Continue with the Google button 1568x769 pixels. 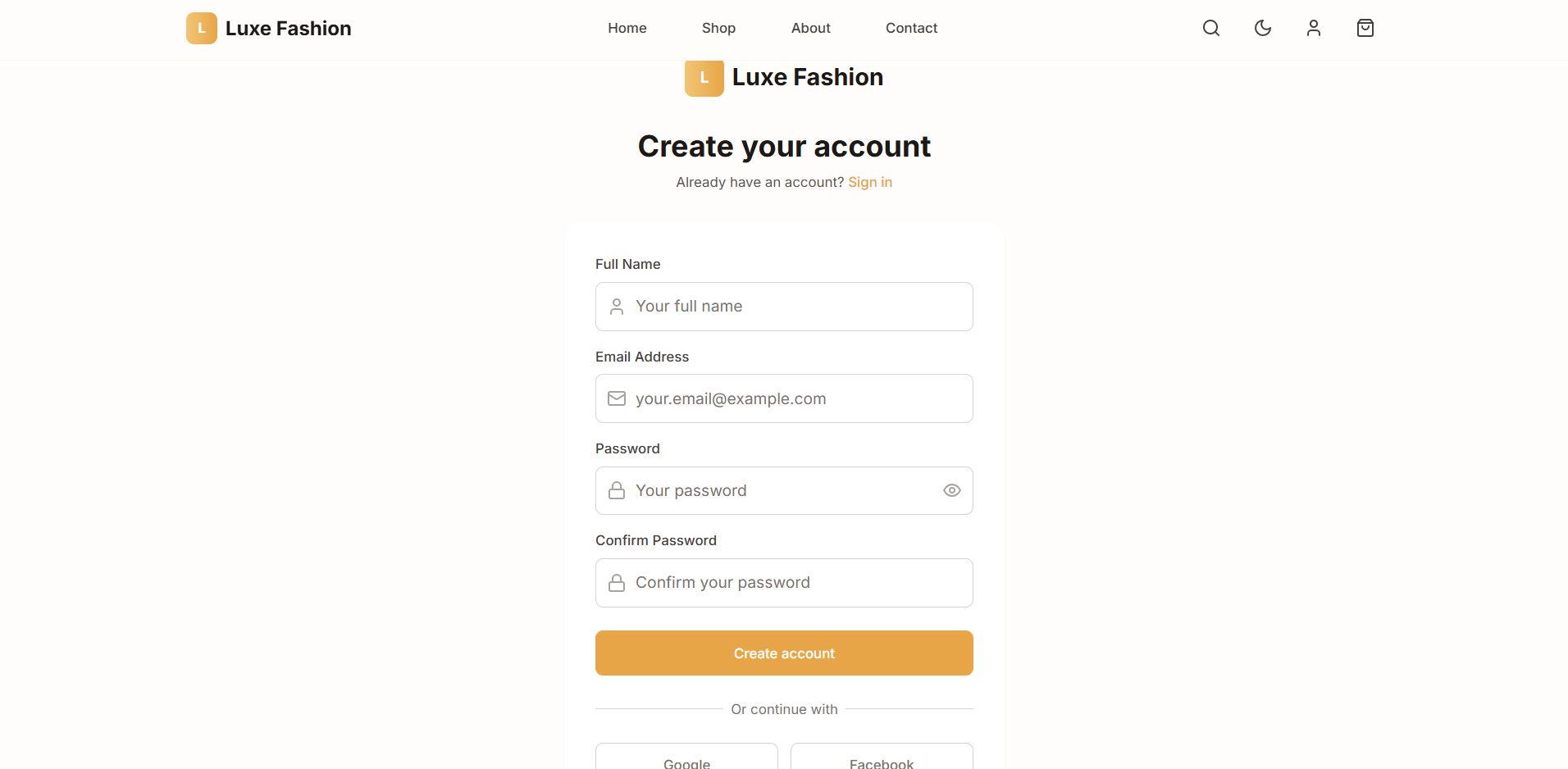(x=686, y=758)
